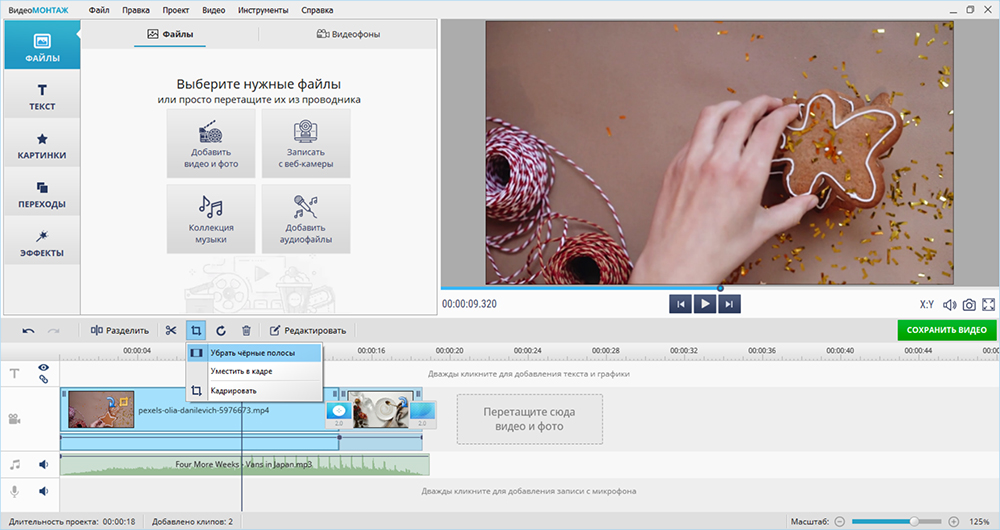Open the Видео menu
Viewport: 1000px width, 530px height.
(213, 10)
